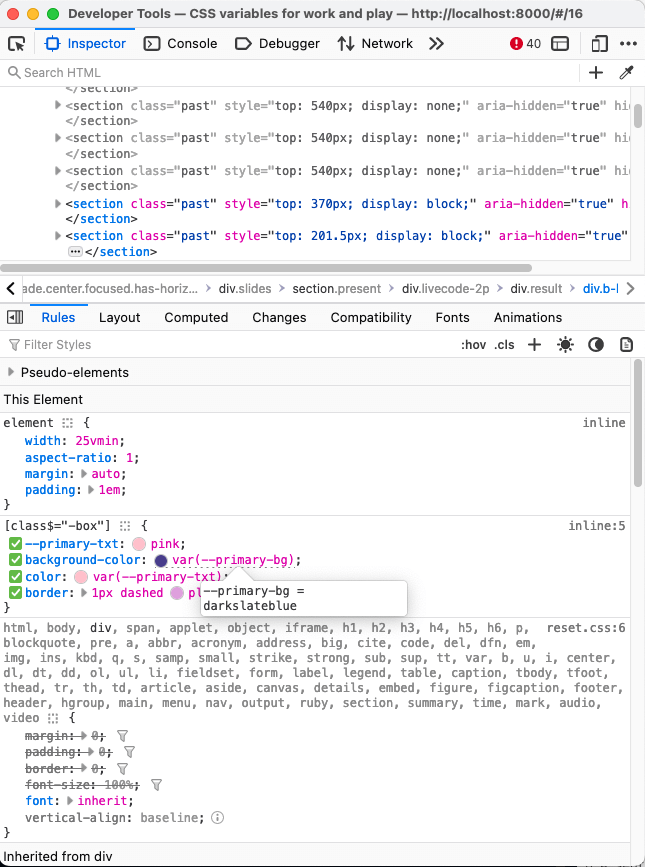This screenshot has width=645, height=867.
Task: Select the Computed panel tab
Action: pyautogui.click(x=196, y=317)
